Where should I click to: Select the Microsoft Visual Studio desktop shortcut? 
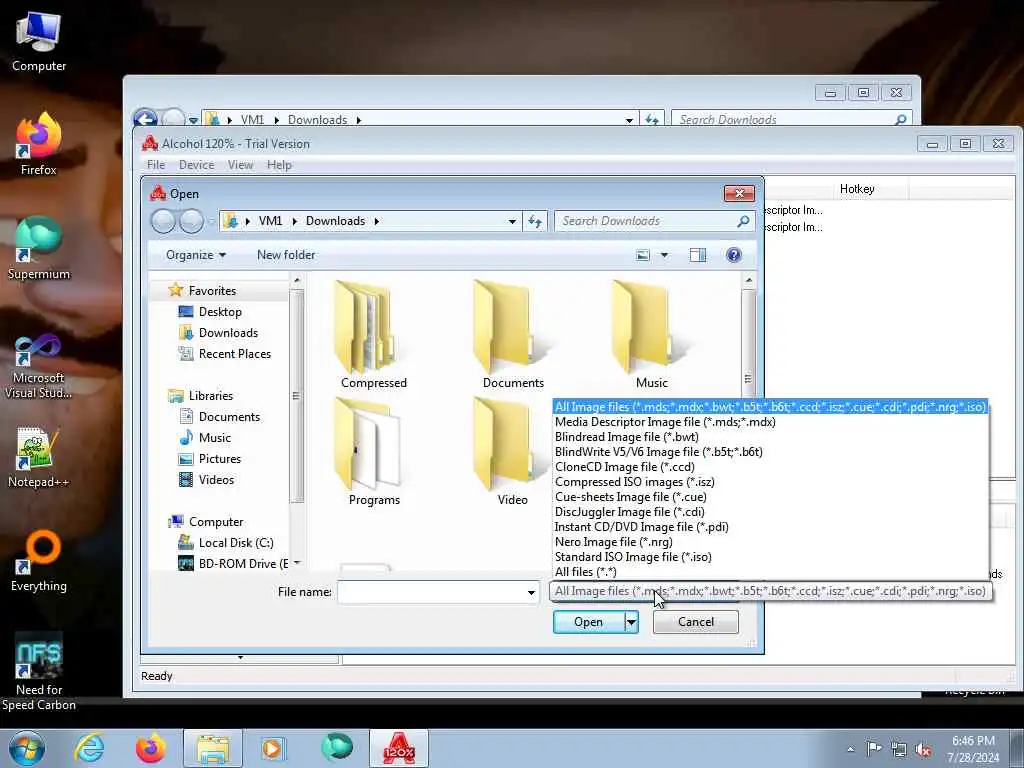[x=39, y=366]
